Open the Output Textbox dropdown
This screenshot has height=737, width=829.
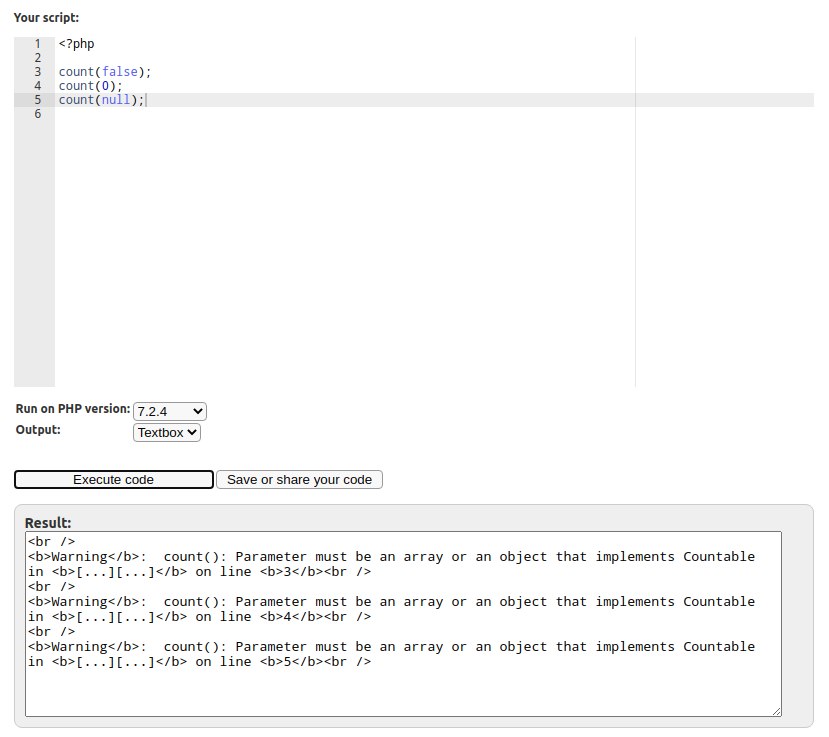pyautogui.click(x=167, y=432)
